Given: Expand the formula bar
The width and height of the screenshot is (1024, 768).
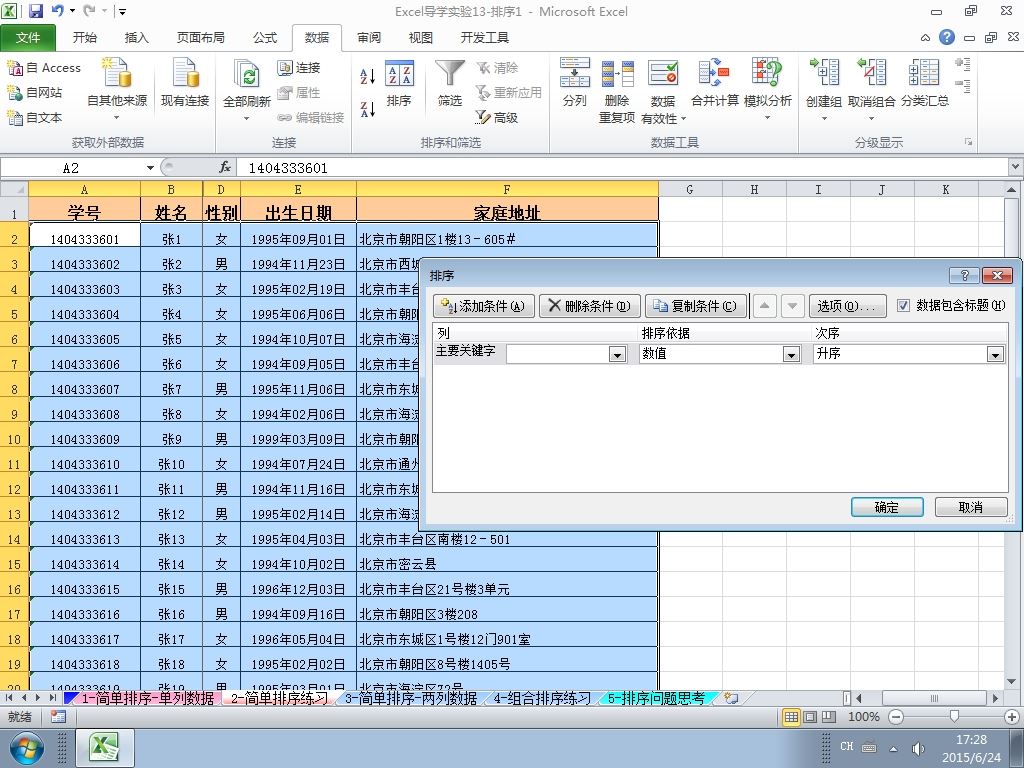Looking at the screenshot, I should click(x=1016, y=167).
